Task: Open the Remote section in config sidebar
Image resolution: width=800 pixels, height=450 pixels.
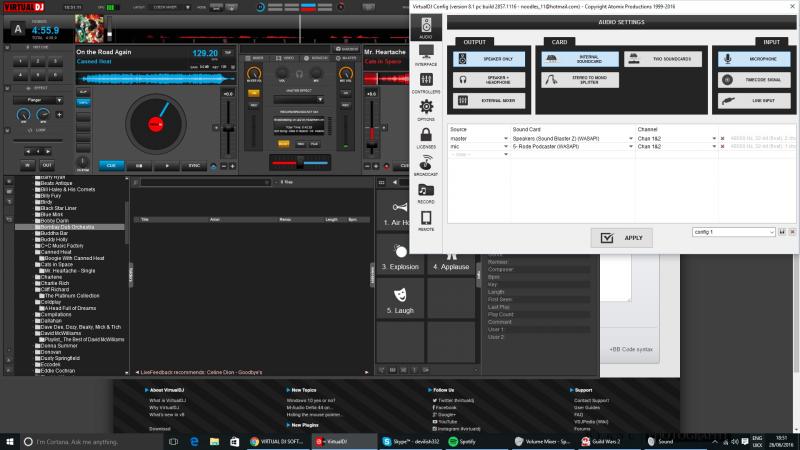Action: click(426, 220)
